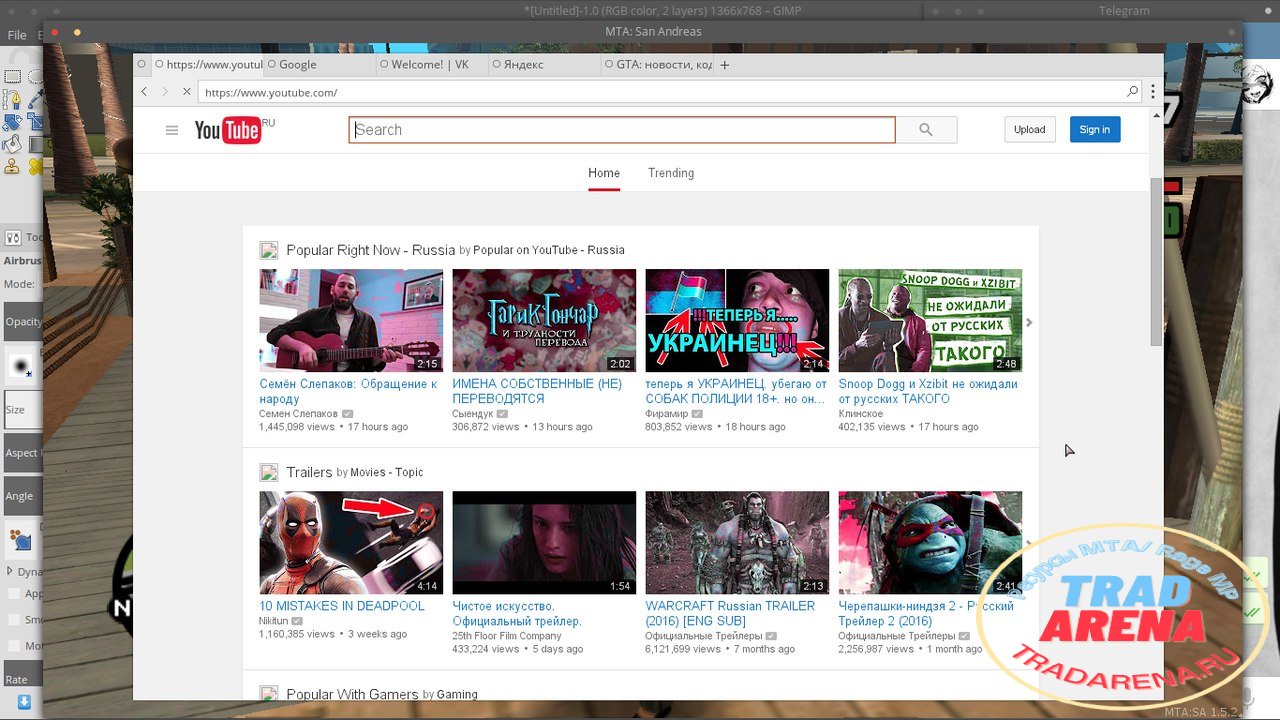Viewport: 1280px width, 720px height.
Task: Open ИМЕНА СОБСТВЕННЫЕ video title link
Action: 537,391
